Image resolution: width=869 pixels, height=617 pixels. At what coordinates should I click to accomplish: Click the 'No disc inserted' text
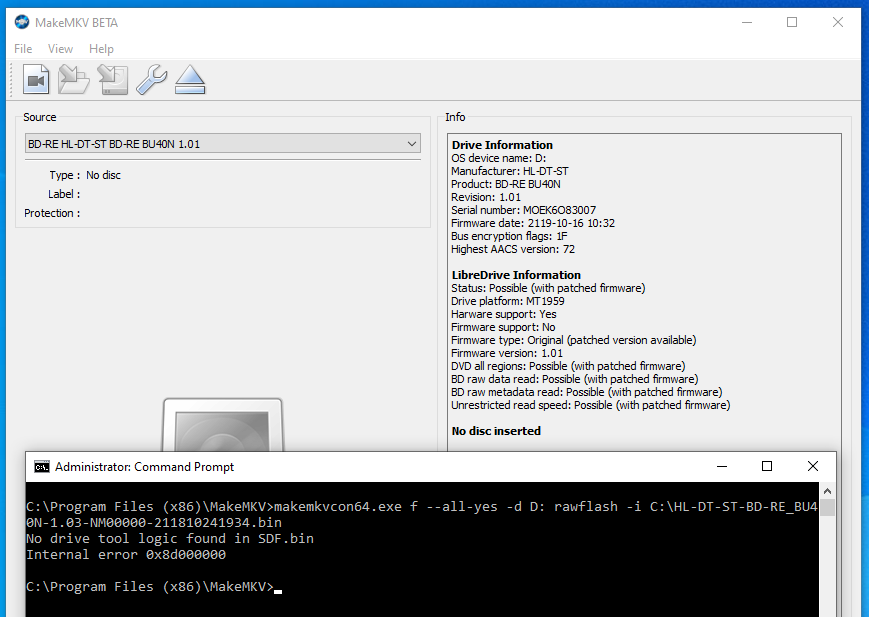(x=496, y=431)
